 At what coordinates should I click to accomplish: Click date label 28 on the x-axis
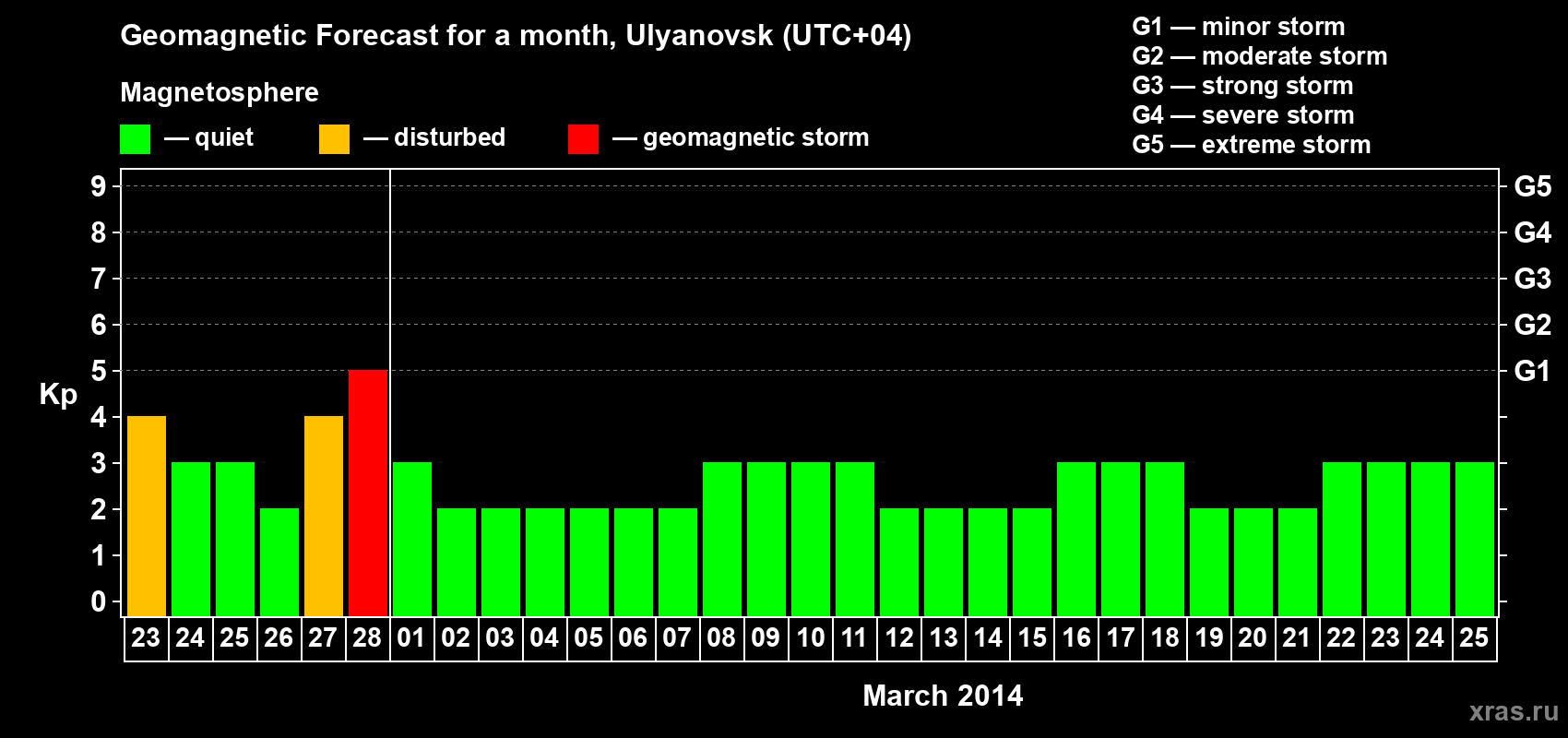(x=367, y=638)
